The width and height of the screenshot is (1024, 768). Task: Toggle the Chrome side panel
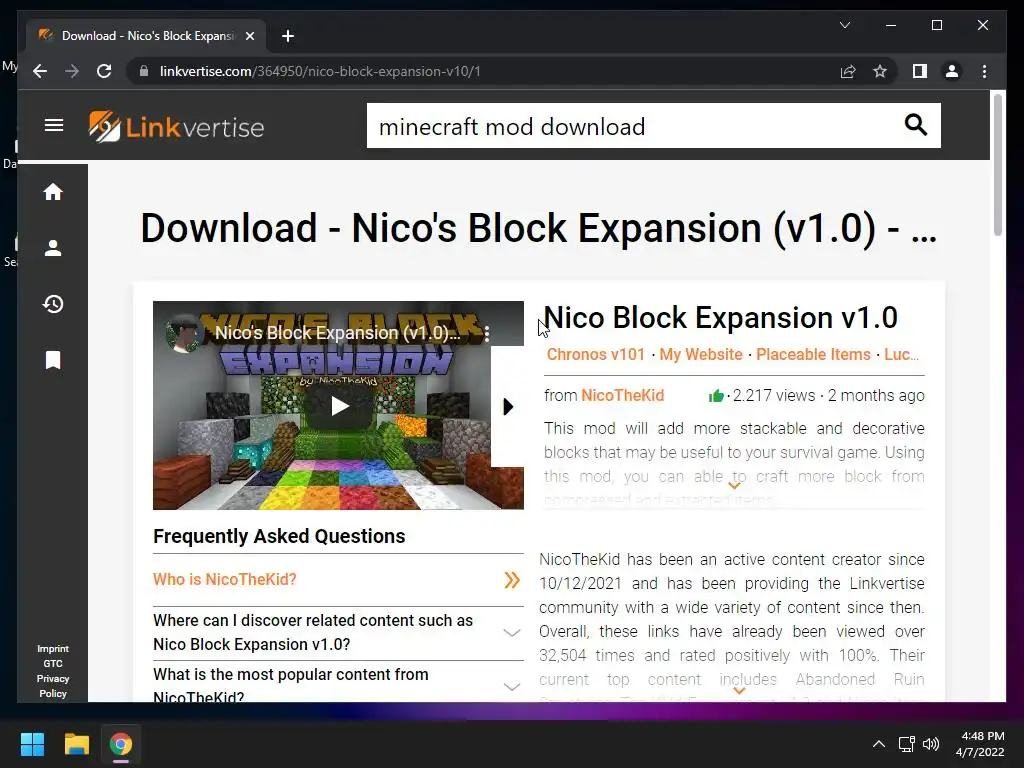(x=920, y=71)
